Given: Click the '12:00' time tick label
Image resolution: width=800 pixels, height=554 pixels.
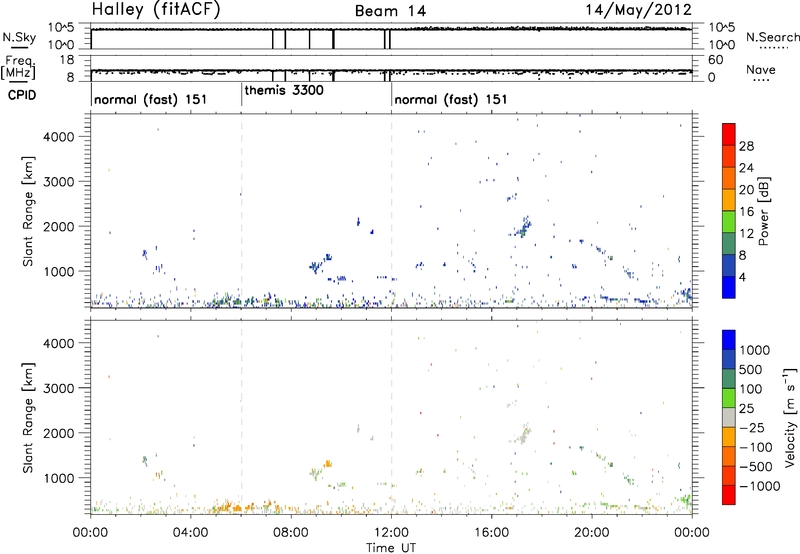Looking at the screenshot, I should pyautogui.click(x=391, y=533).
